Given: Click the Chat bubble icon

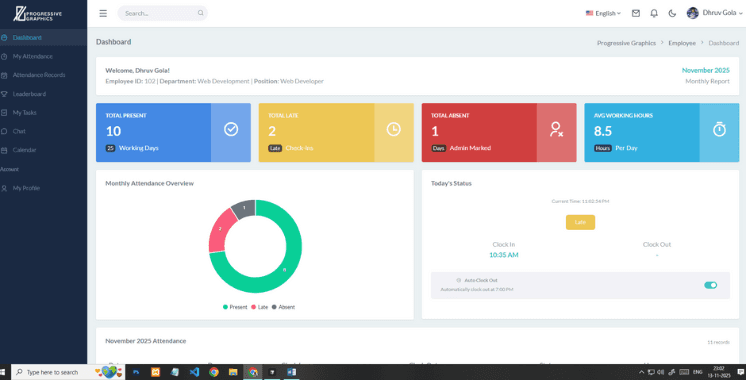Looking at the screenshot, I should click(4, 131).
